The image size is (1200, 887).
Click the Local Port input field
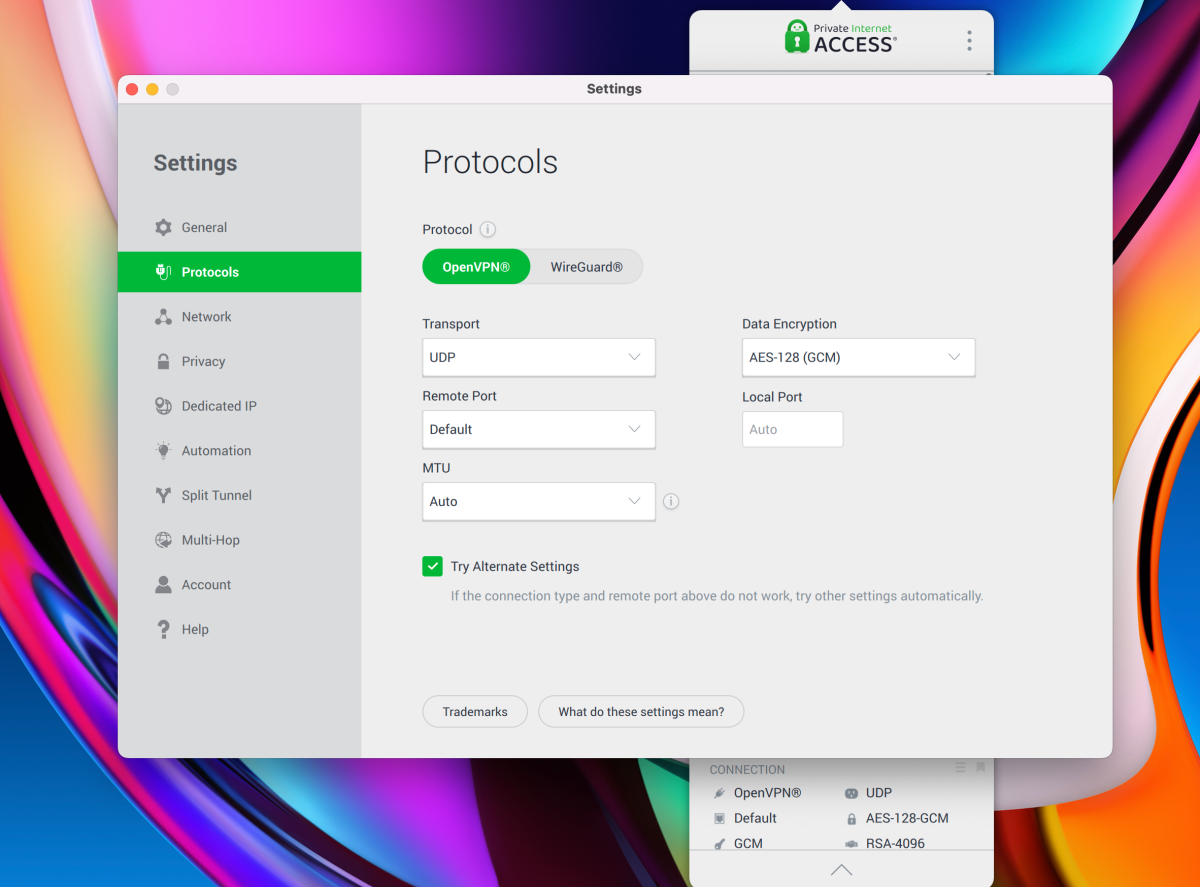tap(792, 429)
